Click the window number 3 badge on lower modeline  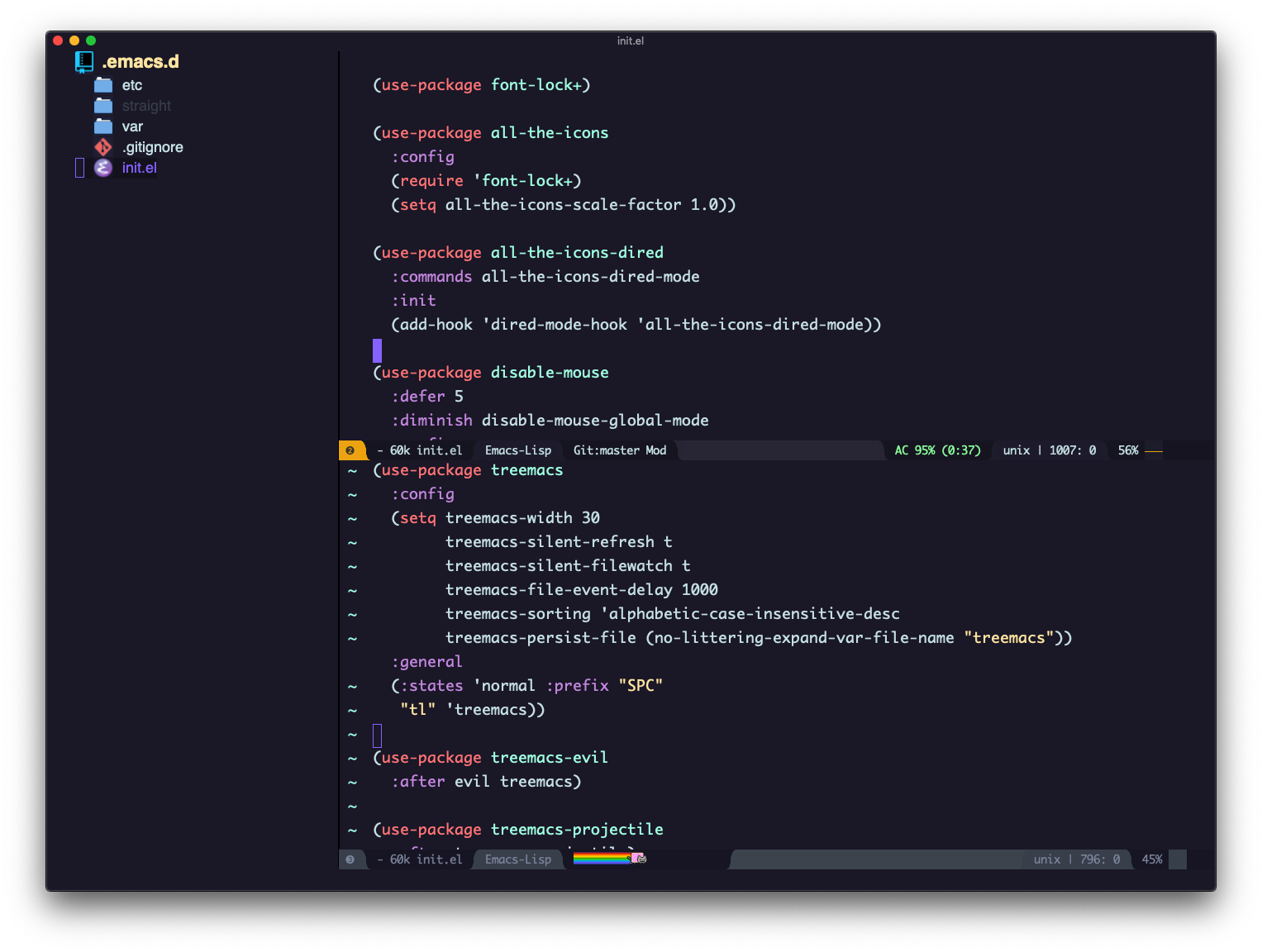point(352,859)
